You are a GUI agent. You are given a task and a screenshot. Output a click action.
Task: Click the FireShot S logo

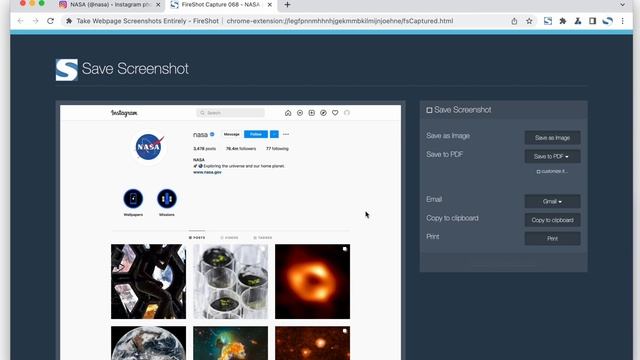(67, 69)
